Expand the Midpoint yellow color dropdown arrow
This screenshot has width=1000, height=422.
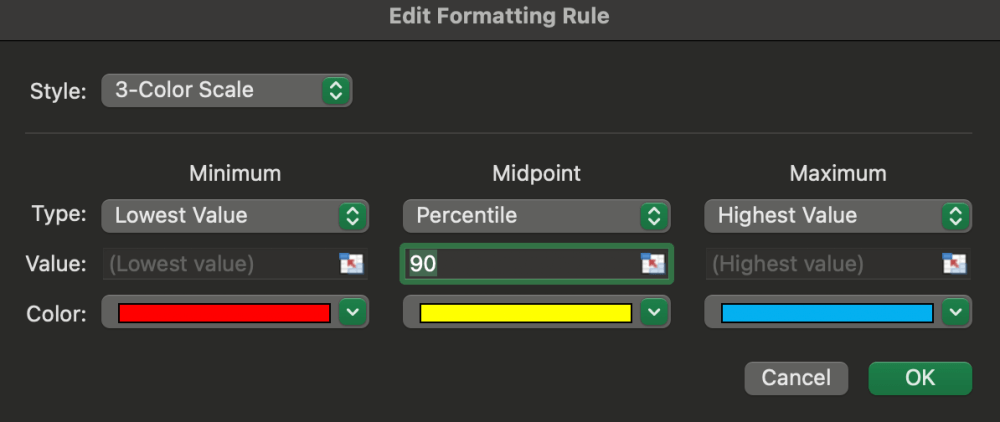coord(654,313)
